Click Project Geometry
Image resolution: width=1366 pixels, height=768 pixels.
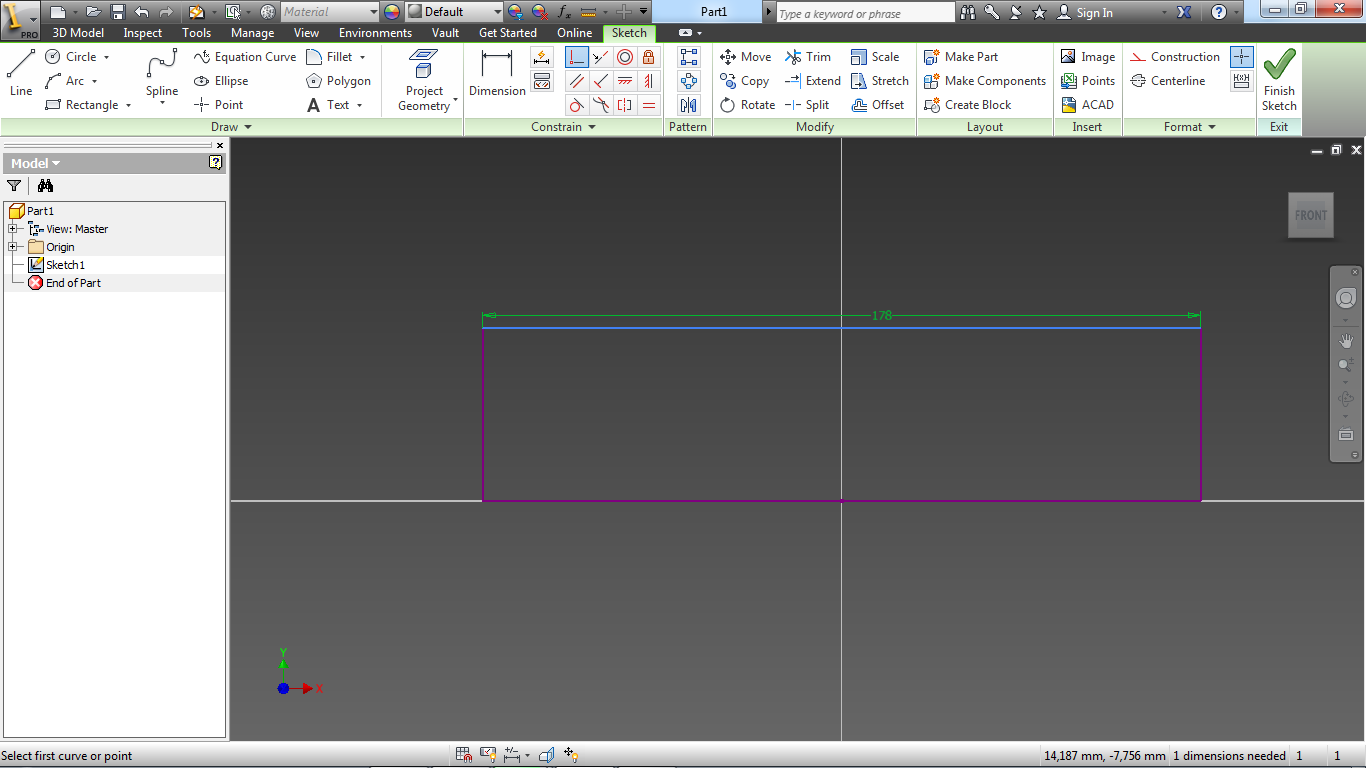pos(424,80)
